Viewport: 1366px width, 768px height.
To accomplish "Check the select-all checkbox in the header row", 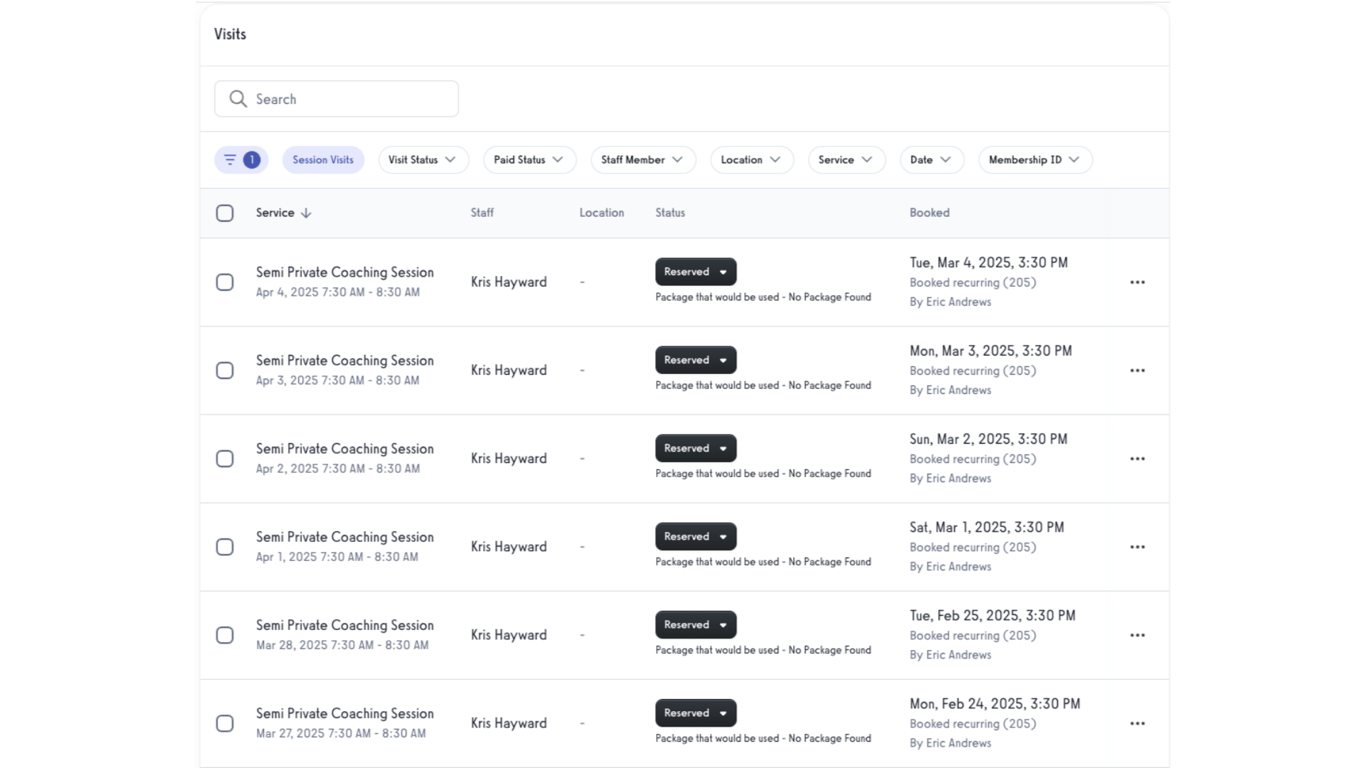I will tap(224, 213).
